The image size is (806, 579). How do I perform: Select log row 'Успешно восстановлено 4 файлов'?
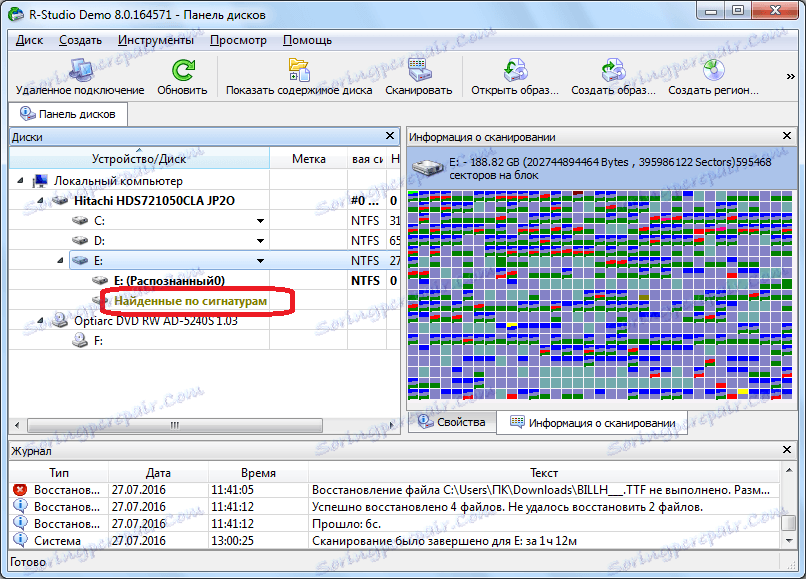coord(394,506)
